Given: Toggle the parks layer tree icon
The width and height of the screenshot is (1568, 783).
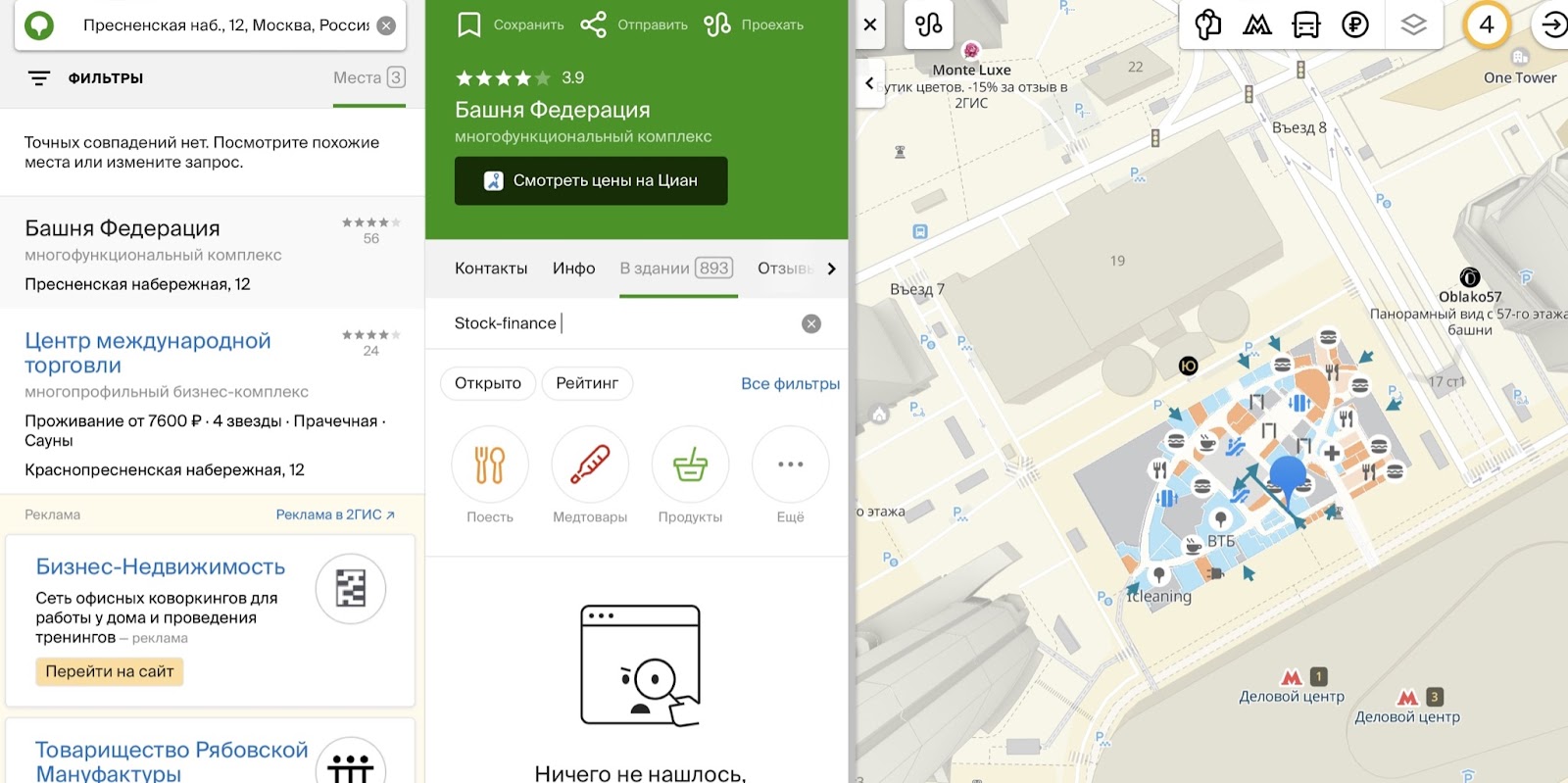Looking at the screenshot, I should click(x=1208, y=24).
